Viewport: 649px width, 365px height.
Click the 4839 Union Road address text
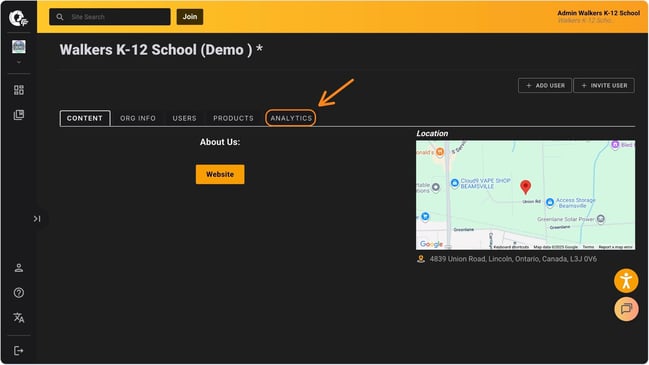coord(513,259)
